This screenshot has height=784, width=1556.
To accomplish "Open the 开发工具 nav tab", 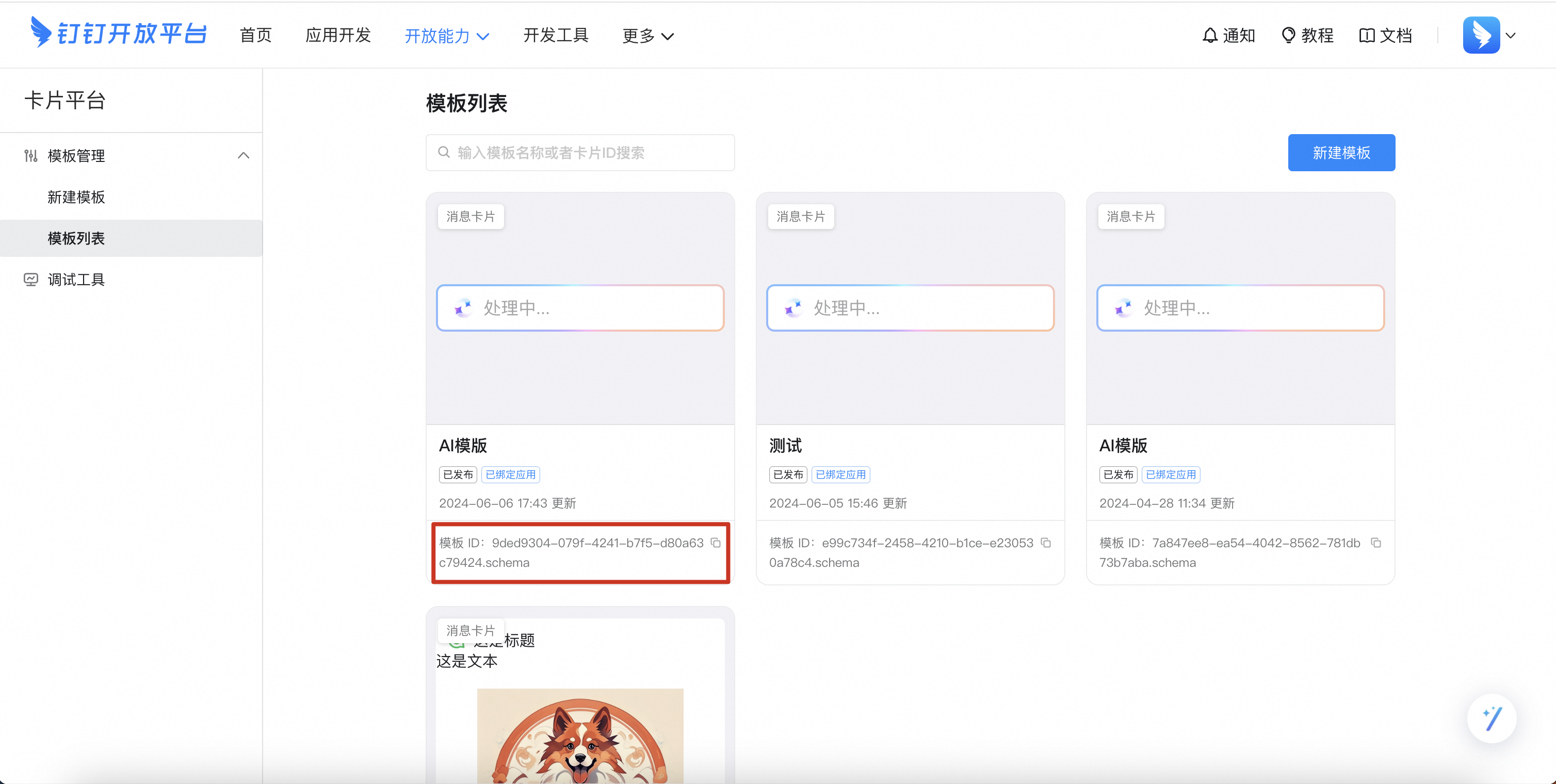I will [x=555, y=36].
